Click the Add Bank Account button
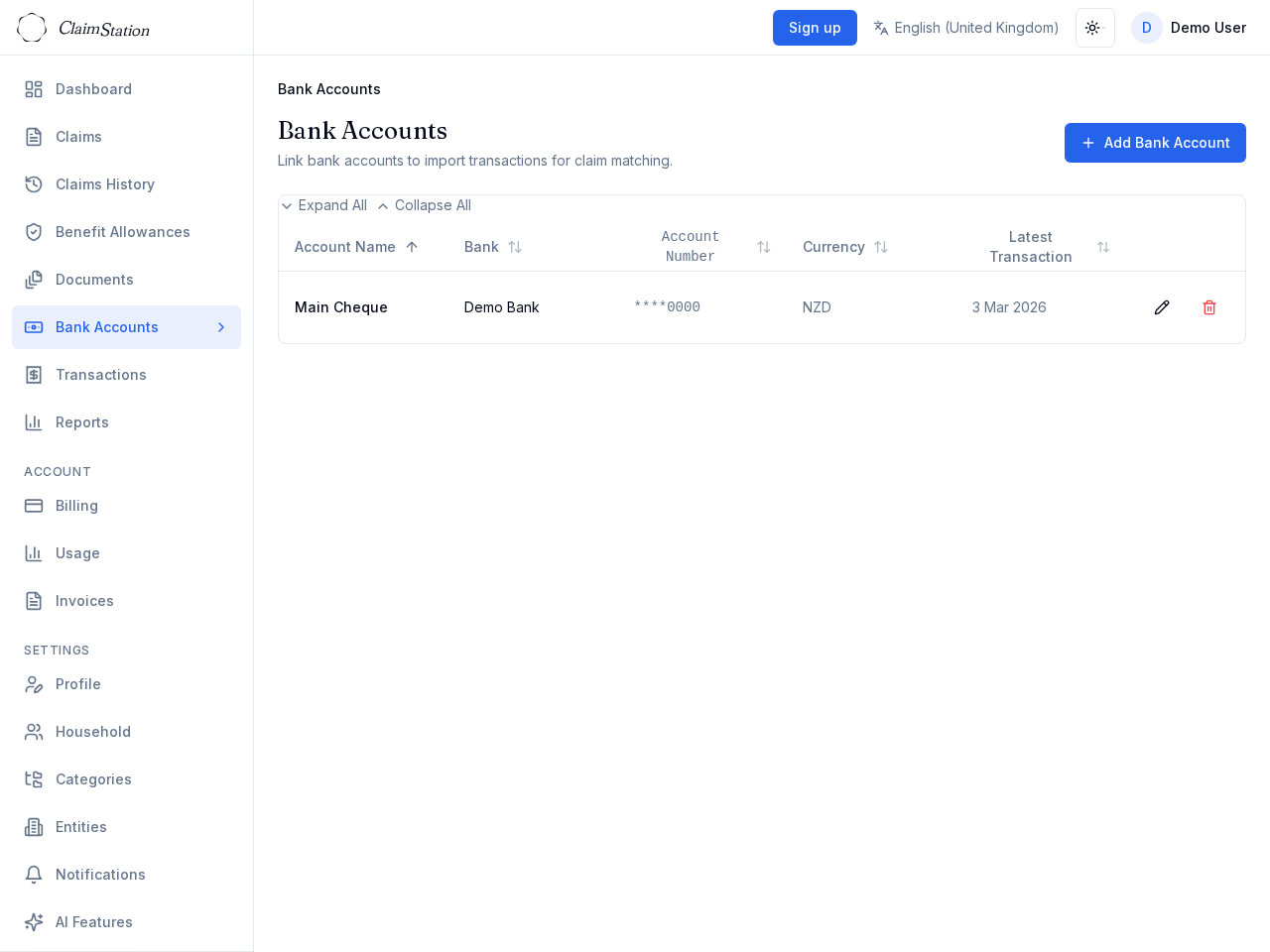 pos(1155,143)
